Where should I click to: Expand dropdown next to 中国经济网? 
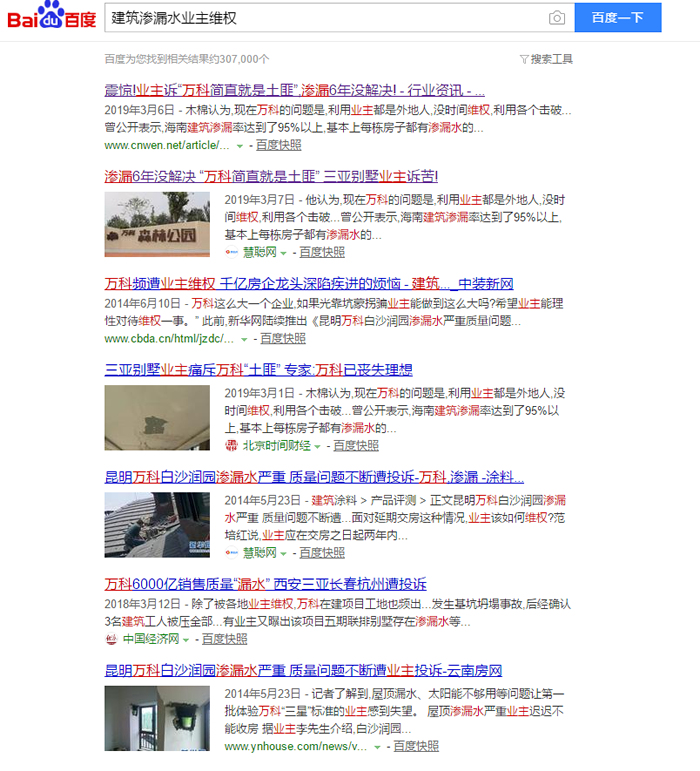pos(186,640)
